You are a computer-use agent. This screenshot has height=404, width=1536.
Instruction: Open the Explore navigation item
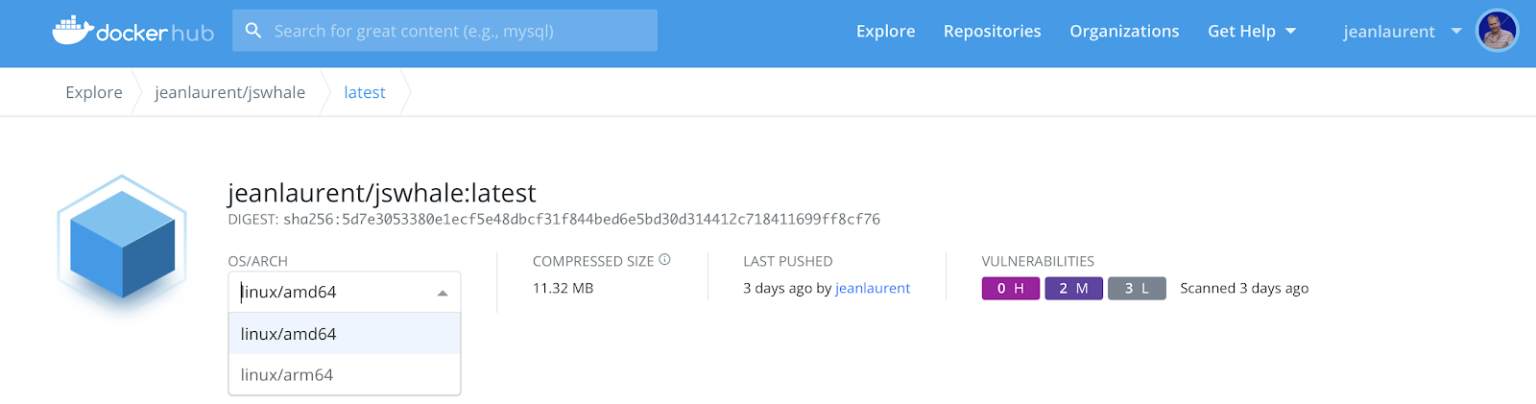pos(885,31)
